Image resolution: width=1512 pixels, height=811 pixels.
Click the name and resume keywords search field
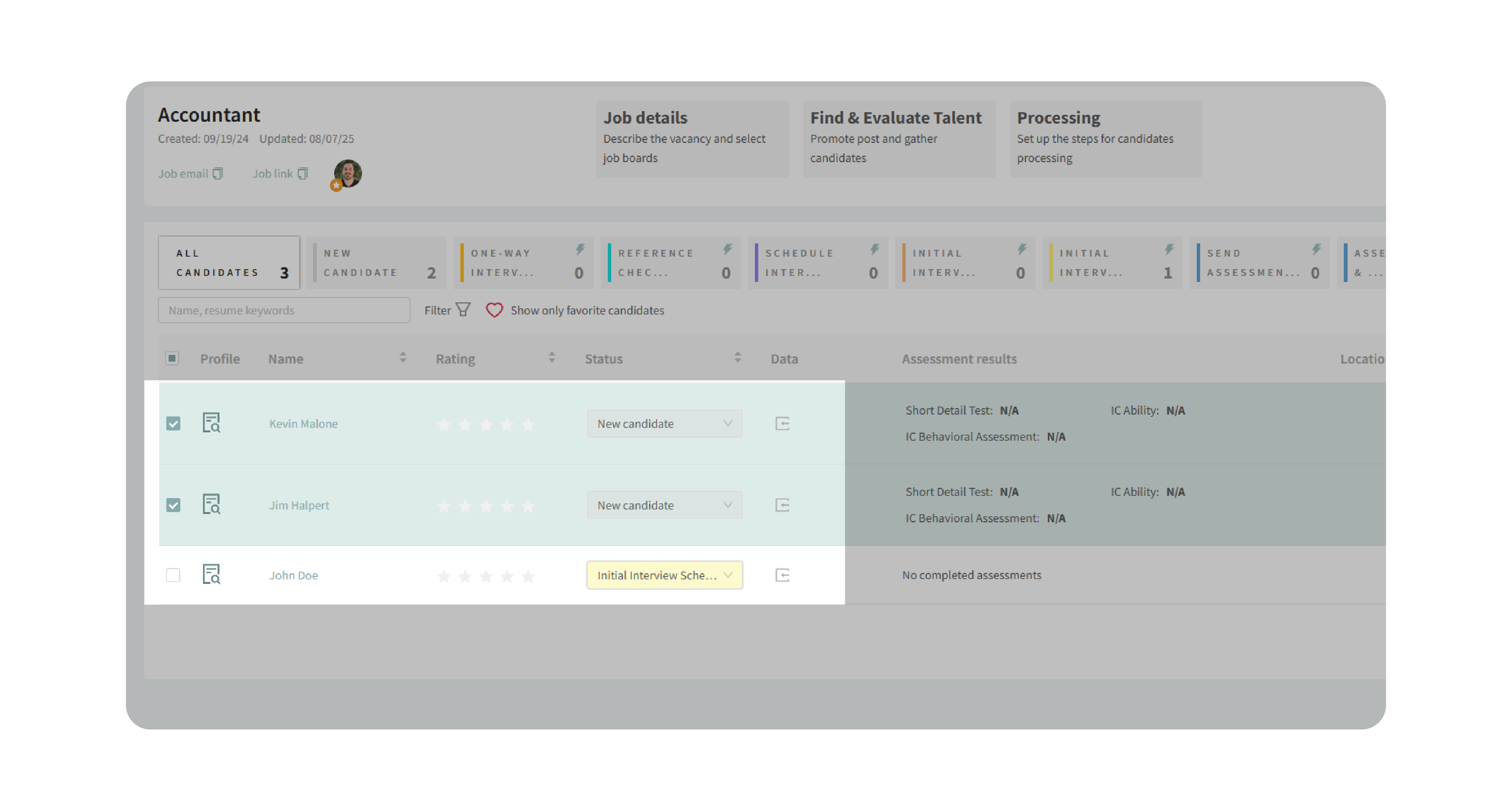tap(283, 310)
